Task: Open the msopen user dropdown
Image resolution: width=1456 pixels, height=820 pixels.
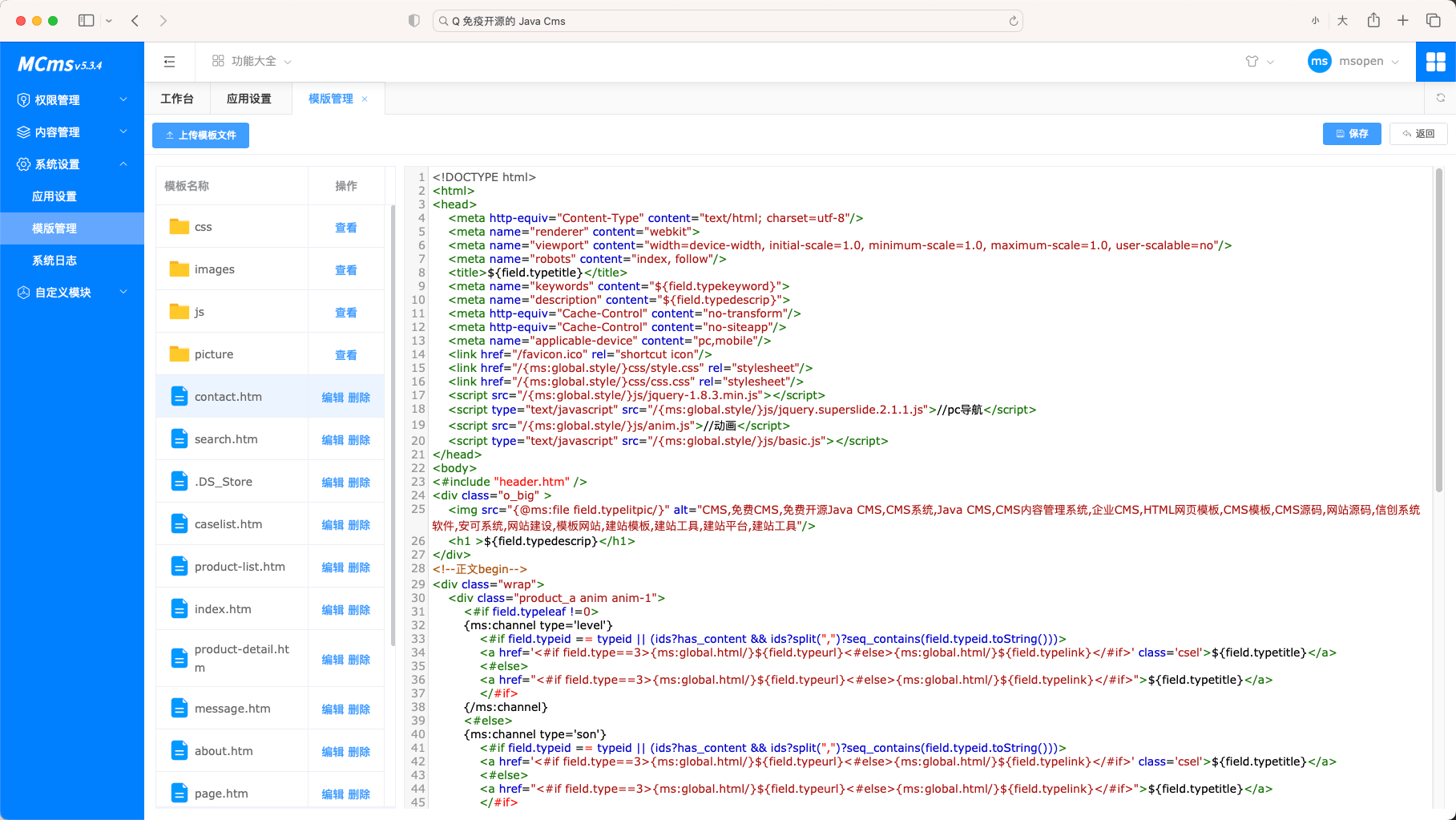Action: coord(1361,62)
